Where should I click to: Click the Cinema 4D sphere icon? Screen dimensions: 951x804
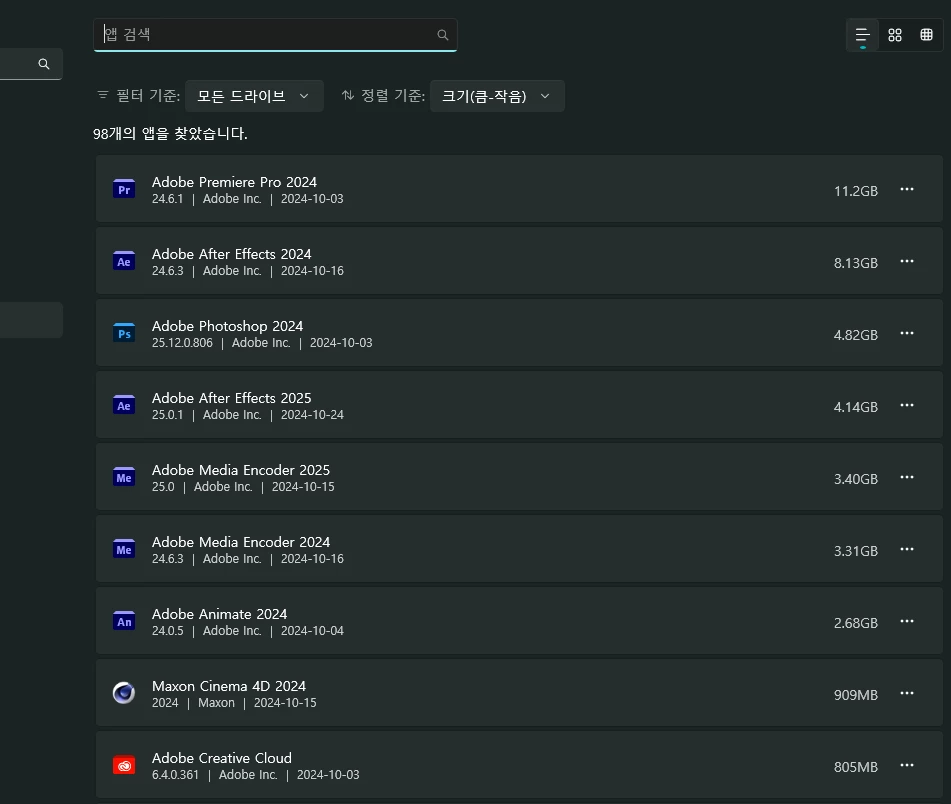click(x=124, y=693)
